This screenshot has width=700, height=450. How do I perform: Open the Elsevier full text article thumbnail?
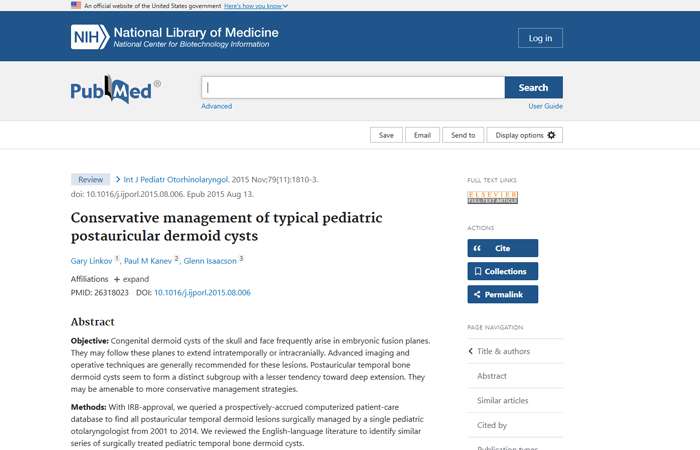(492, 197)
